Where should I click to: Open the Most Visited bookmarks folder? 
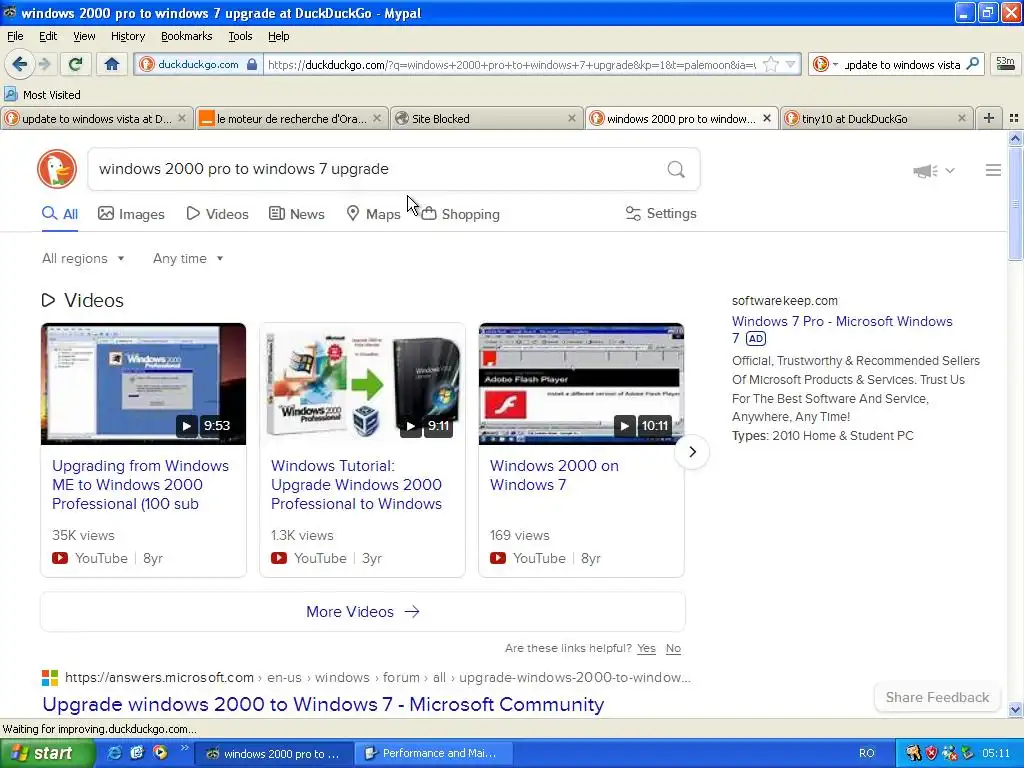pyautogui.click(x=42, y=95)
